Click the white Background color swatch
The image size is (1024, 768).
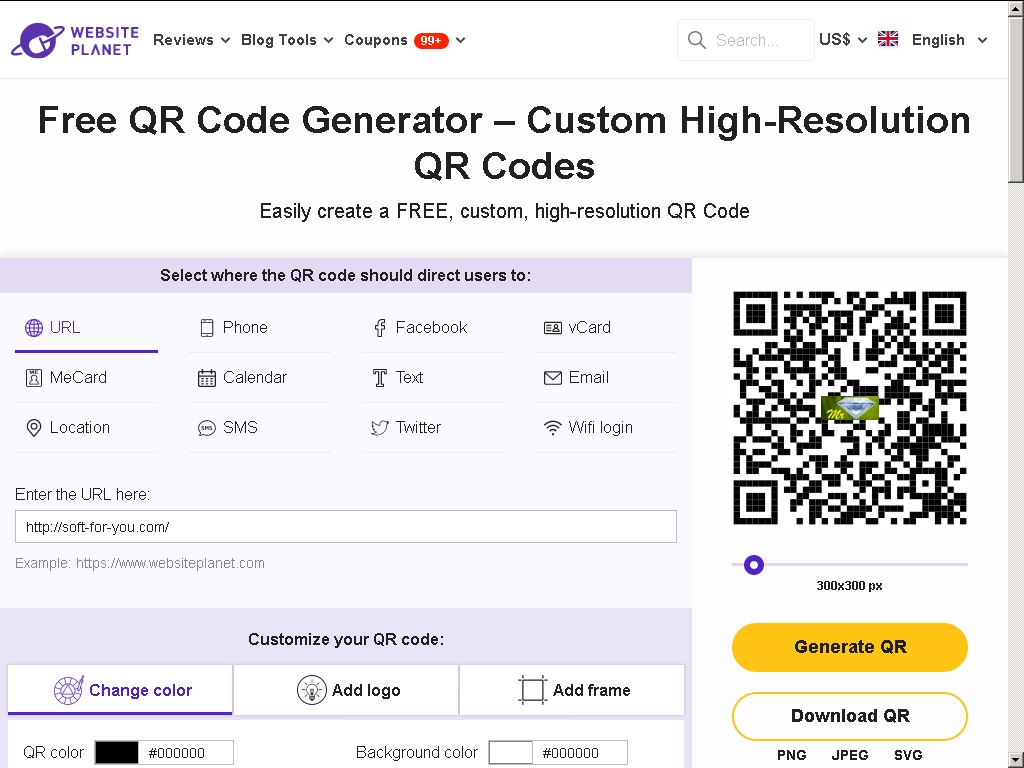pos(511,753)
